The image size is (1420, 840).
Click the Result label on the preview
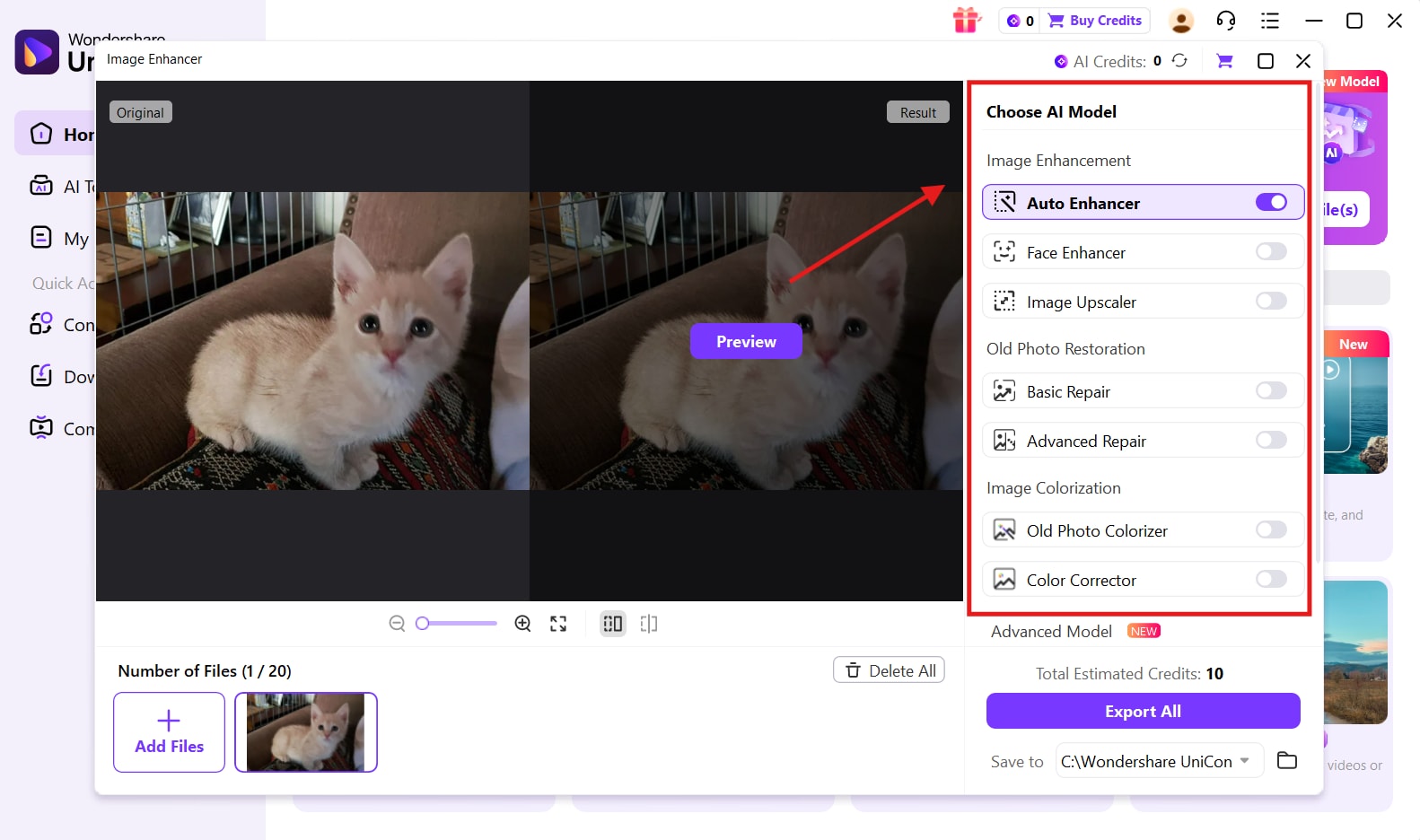918,112
